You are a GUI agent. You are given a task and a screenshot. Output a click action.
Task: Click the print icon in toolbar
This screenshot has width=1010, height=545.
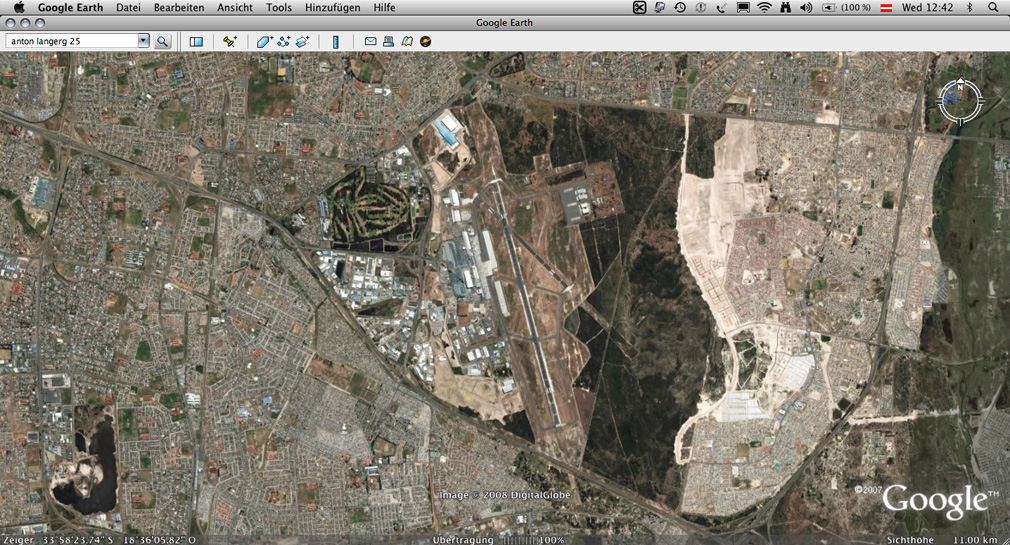[x=388, y=42]
